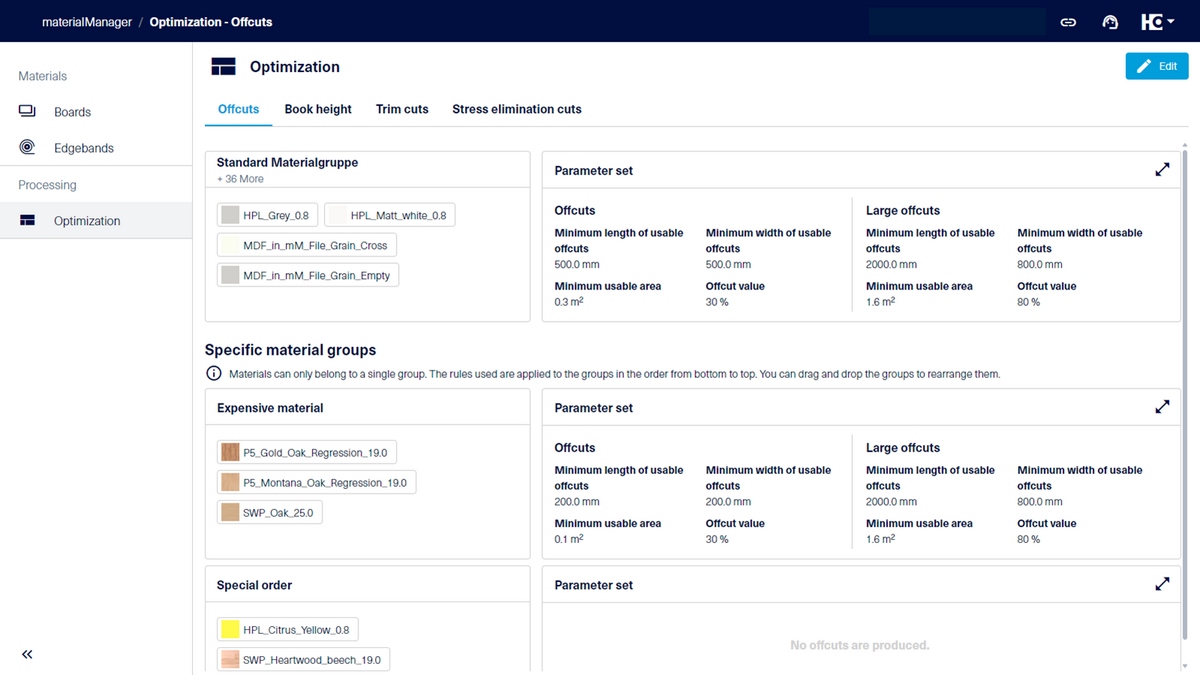Expand the Standard Materialgruppe parameter set
The image size is (1200, 675).
click(1162, 170)
